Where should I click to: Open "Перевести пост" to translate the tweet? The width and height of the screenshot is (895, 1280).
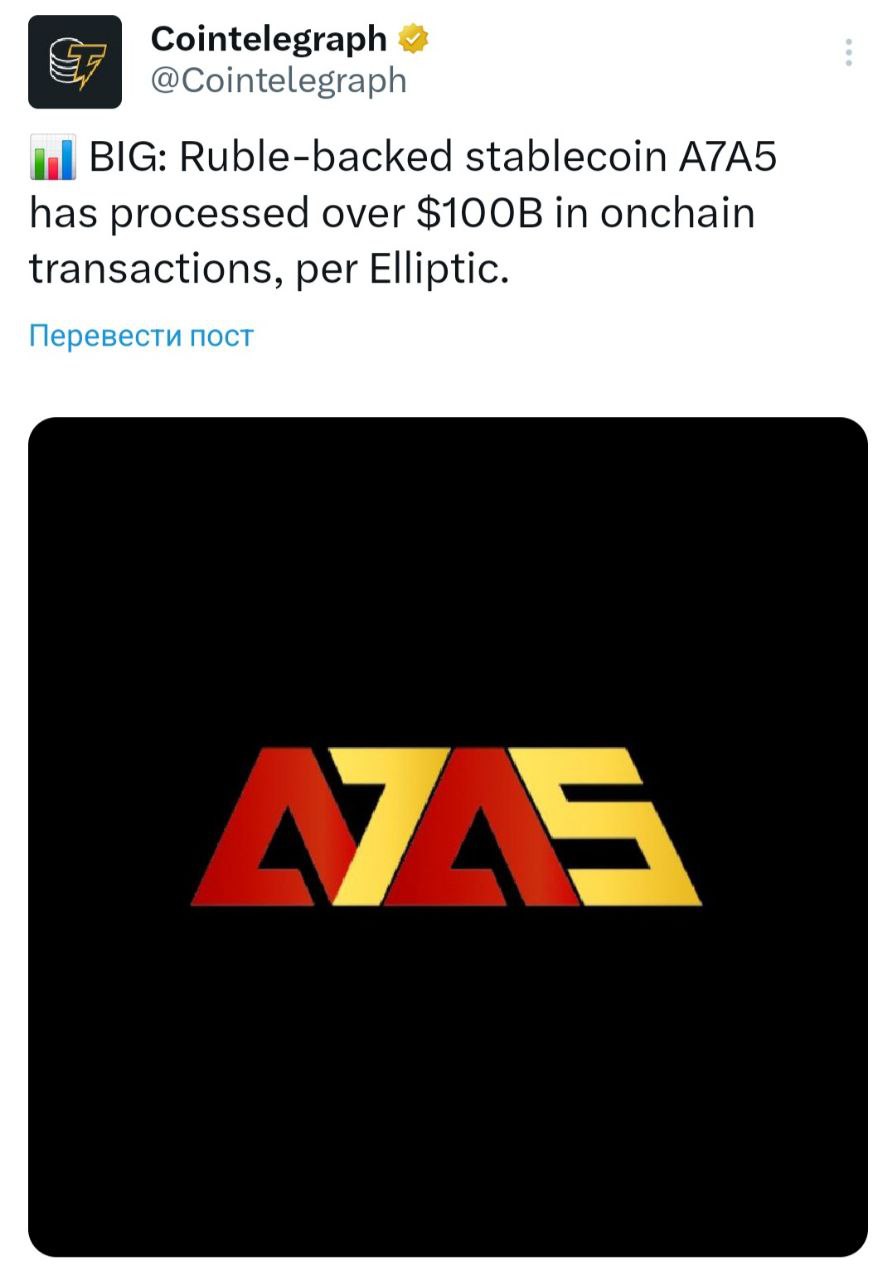[x=140, y=336]
